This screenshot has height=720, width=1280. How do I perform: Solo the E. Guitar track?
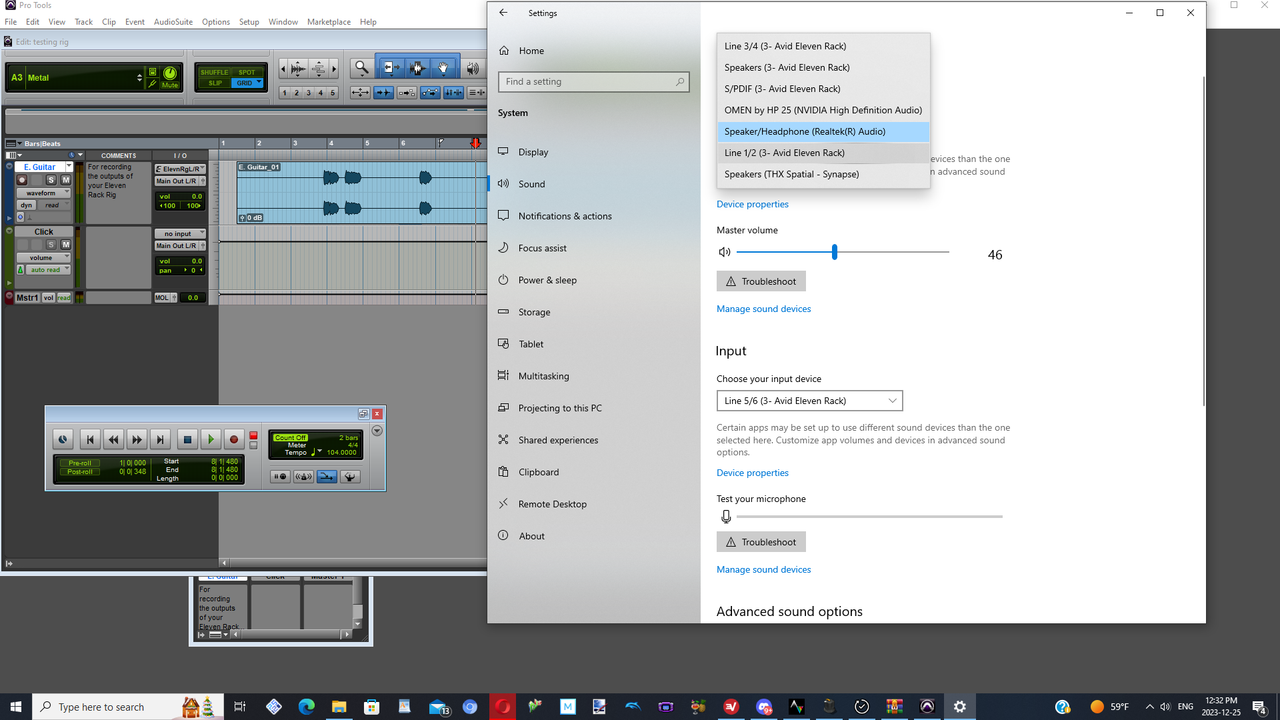point(51,180)
